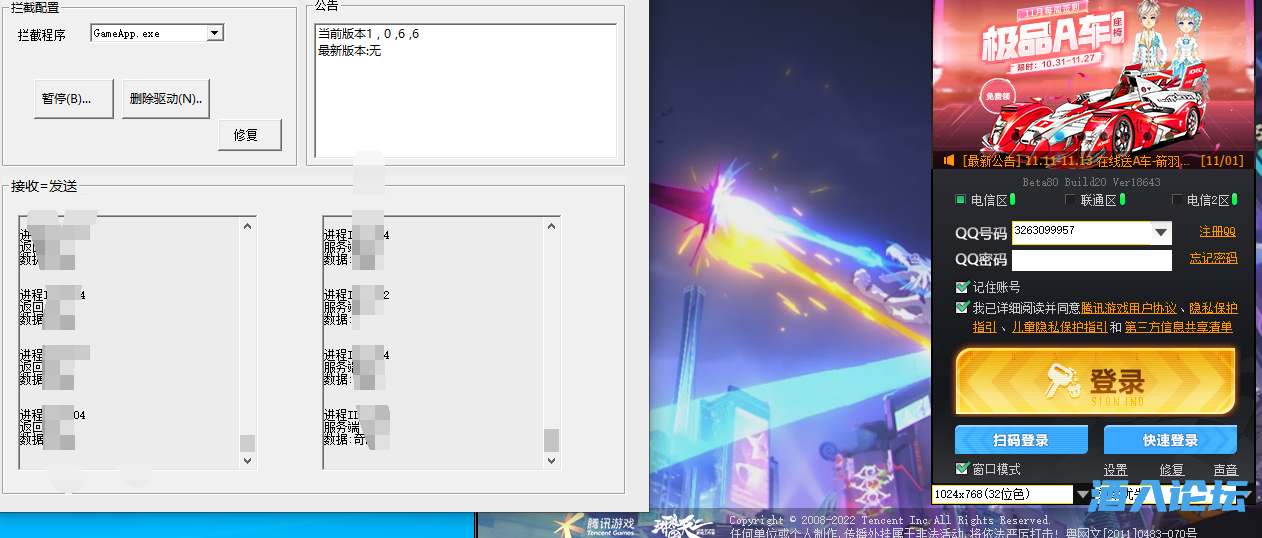Open the 拦截程序 GameApp.exe dropdown

[215, 33]
